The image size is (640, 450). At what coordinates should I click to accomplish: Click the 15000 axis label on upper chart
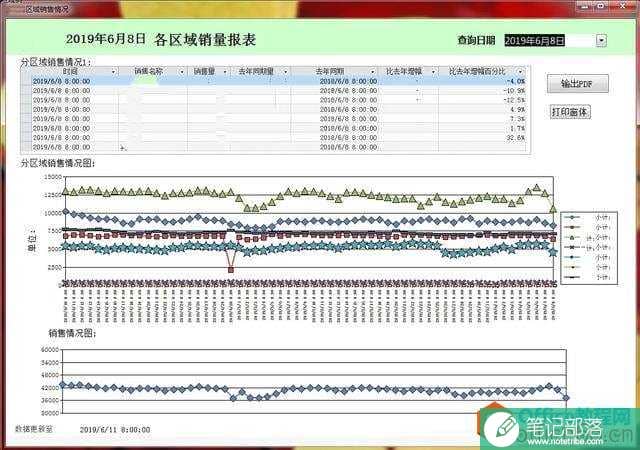[53, 177]
